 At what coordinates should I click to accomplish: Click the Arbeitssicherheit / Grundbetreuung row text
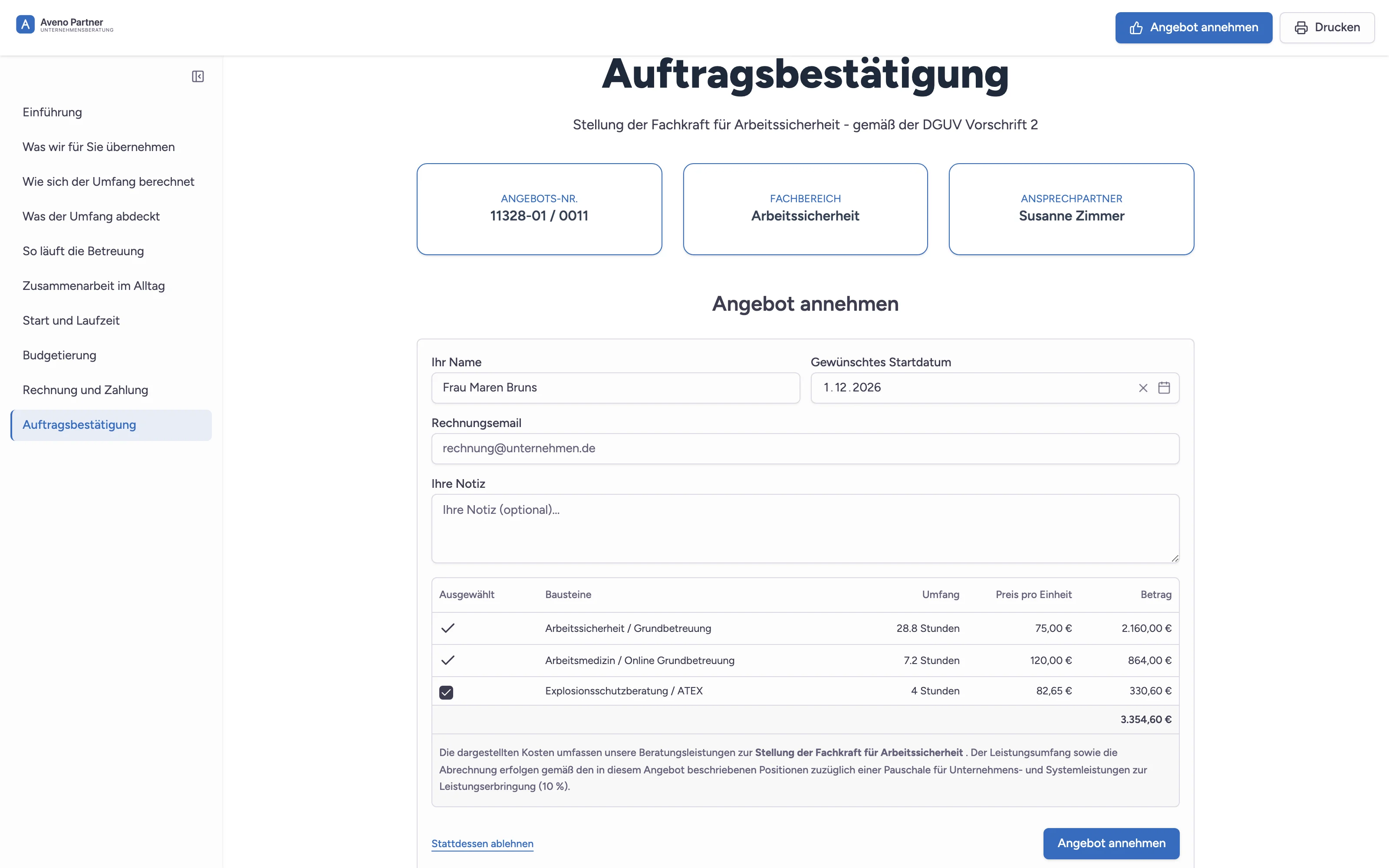point(628,628)
